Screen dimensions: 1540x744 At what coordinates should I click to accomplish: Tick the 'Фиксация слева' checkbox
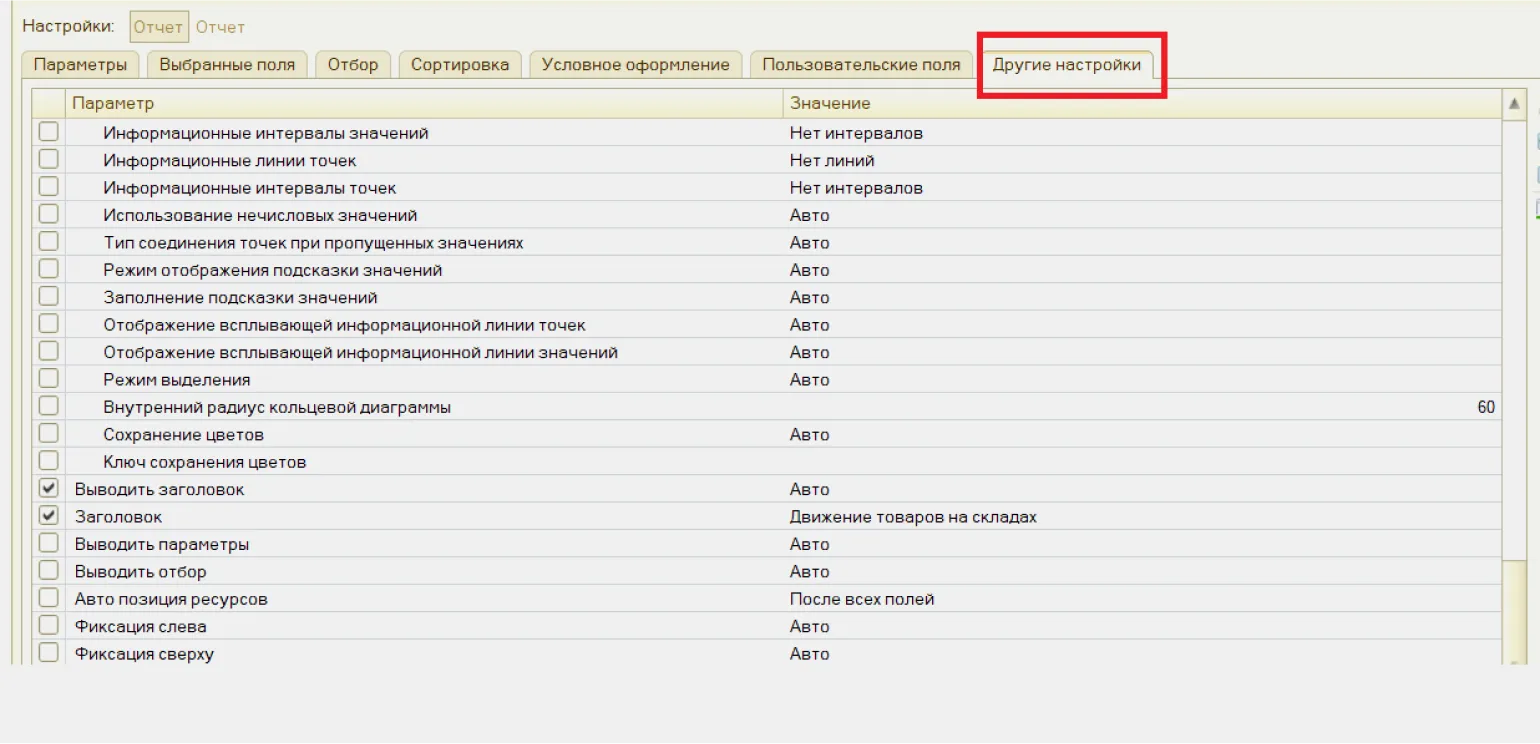(x=48, y=626)
